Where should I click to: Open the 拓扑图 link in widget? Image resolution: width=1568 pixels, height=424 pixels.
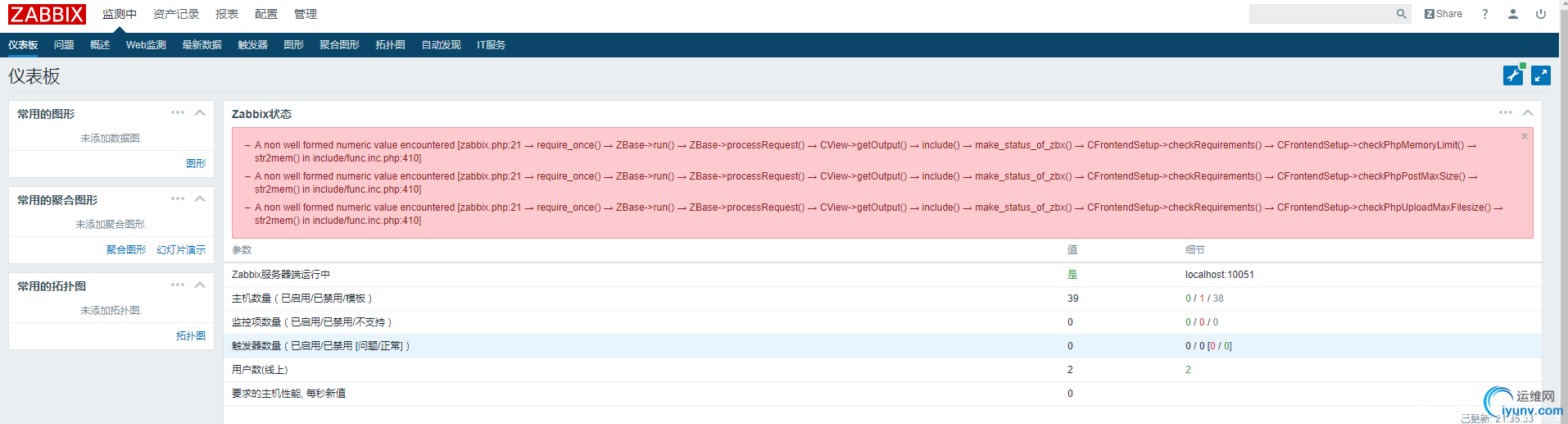191,336
